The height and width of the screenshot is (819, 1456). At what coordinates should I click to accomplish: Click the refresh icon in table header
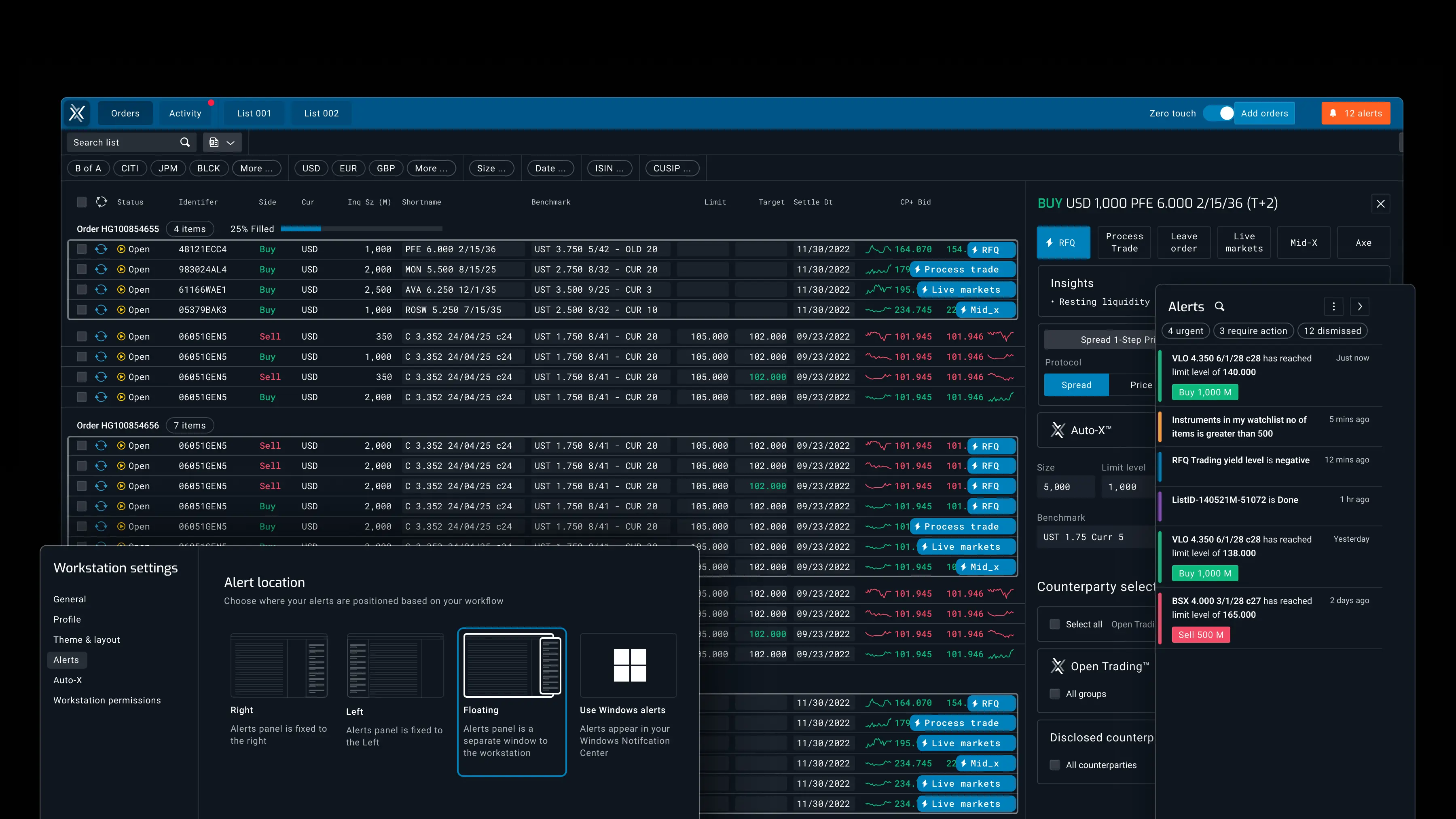click(102, 202)
